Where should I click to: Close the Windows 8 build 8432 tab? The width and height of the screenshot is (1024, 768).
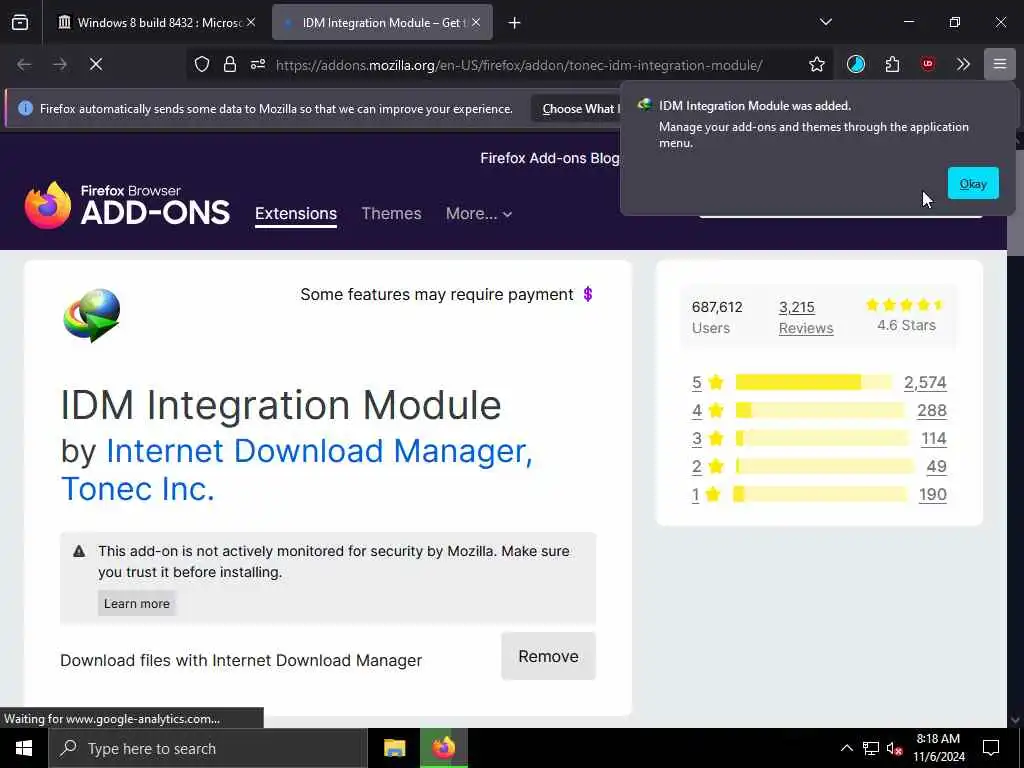(251, 23)
